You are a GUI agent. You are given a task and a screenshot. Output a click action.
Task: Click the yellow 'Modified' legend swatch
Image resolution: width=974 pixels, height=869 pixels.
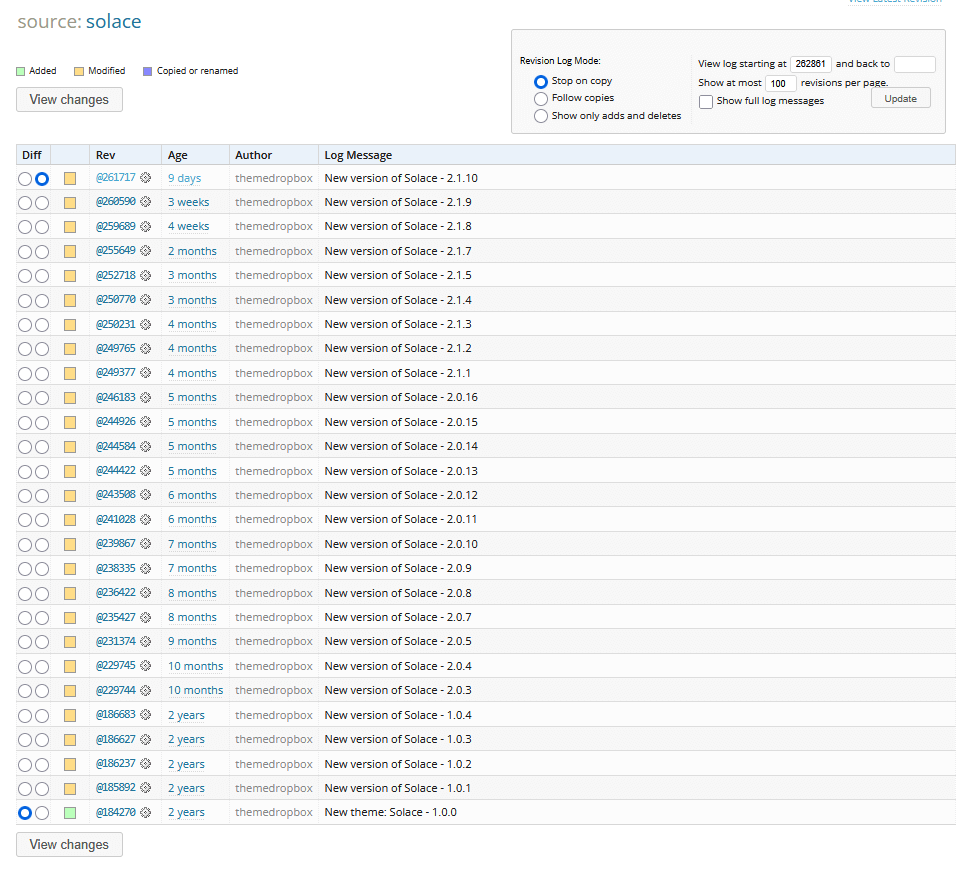pyautogui.click(x=79, y=70)
